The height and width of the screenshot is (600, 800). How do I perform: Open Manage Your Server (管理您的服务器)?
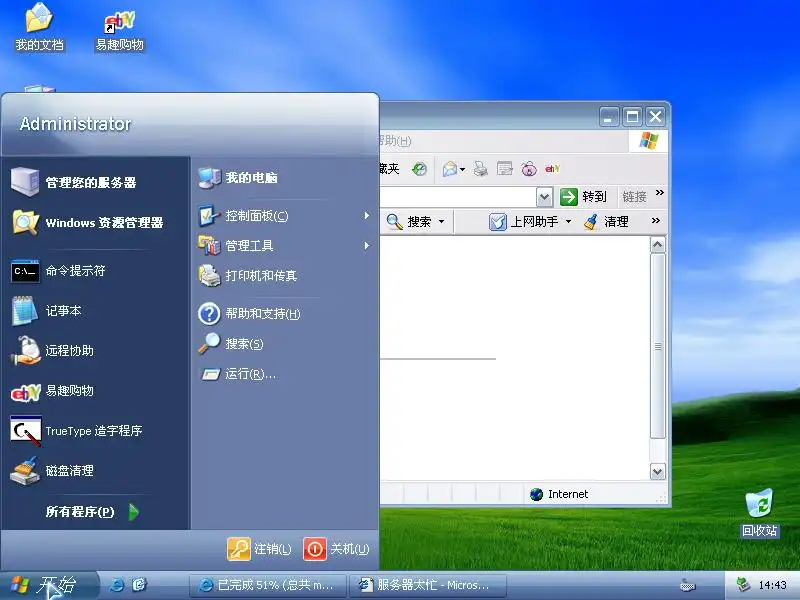pos(74,182)
